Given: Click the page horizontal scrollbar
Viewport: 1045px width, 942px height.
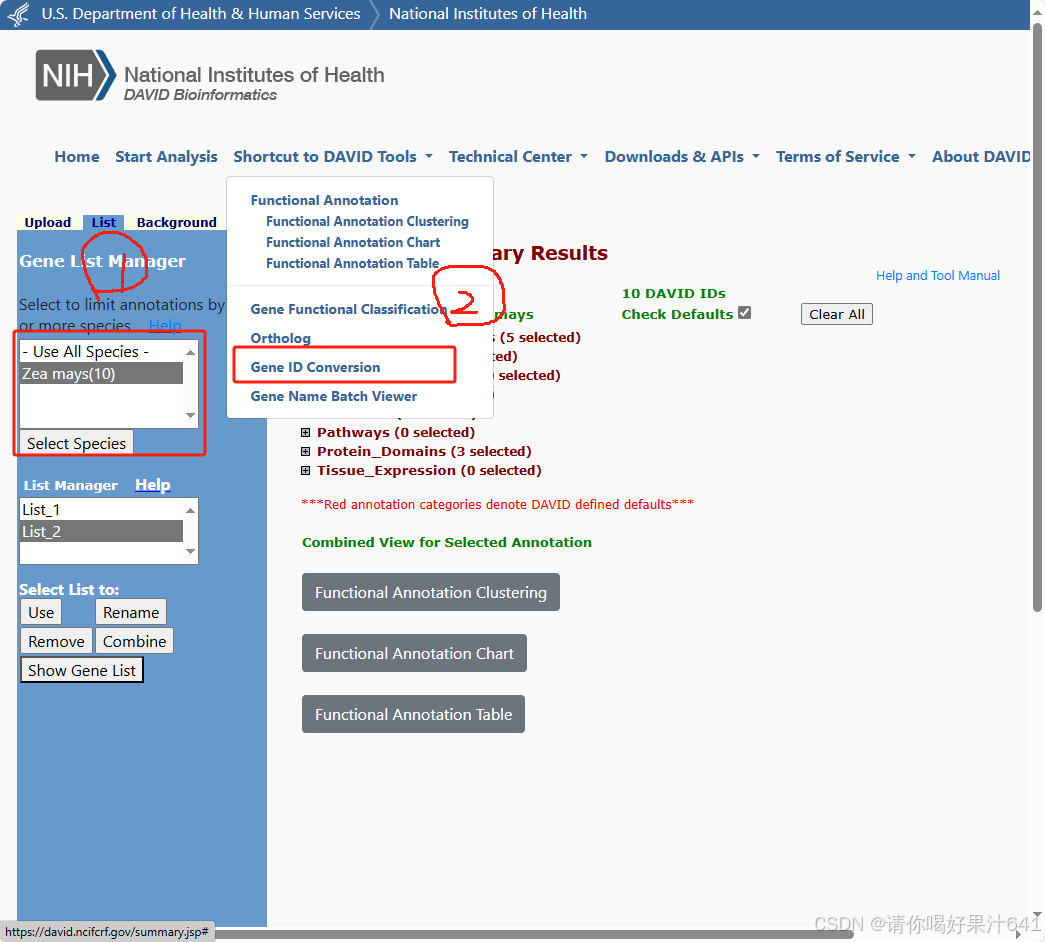Looking at the screenshot, I should tap(534, 934).
